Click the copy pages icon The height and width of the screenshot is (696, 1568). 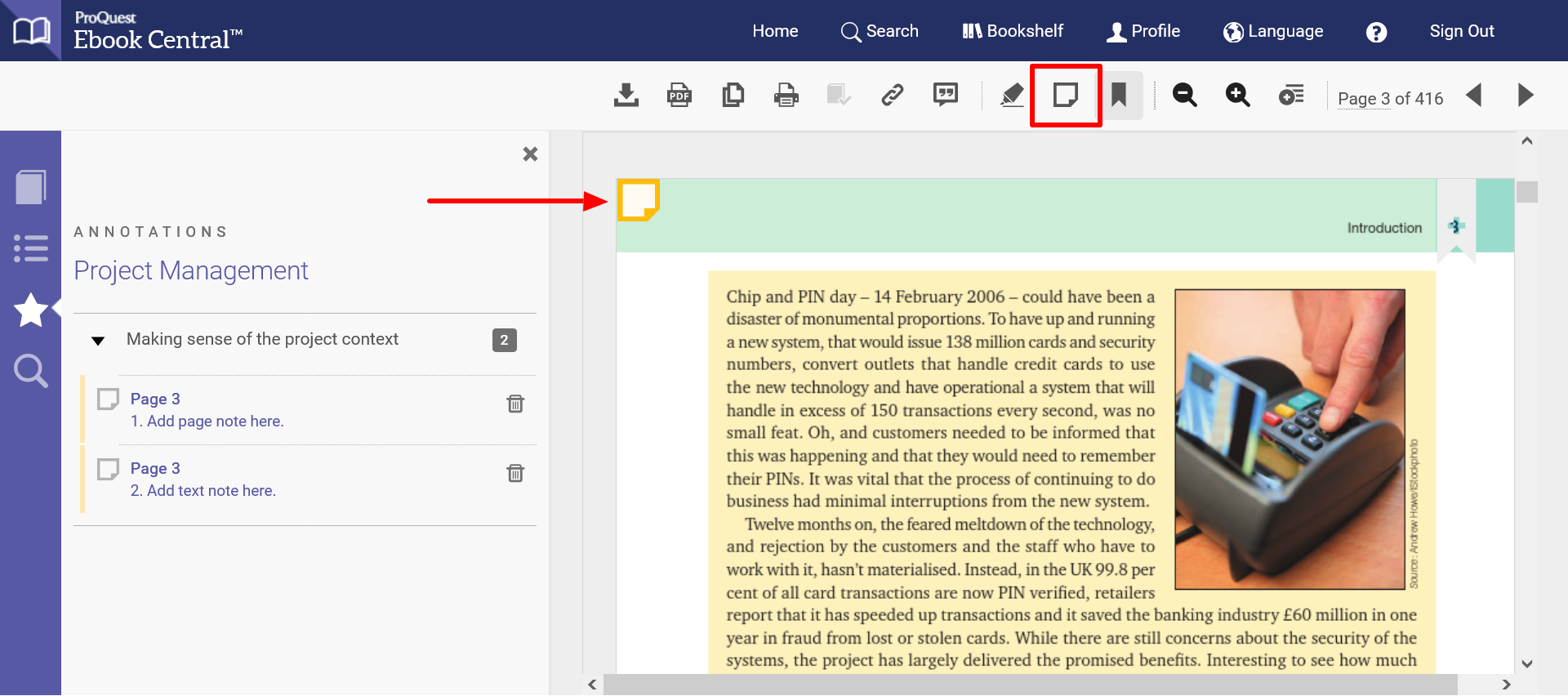(x=733, y=96)
